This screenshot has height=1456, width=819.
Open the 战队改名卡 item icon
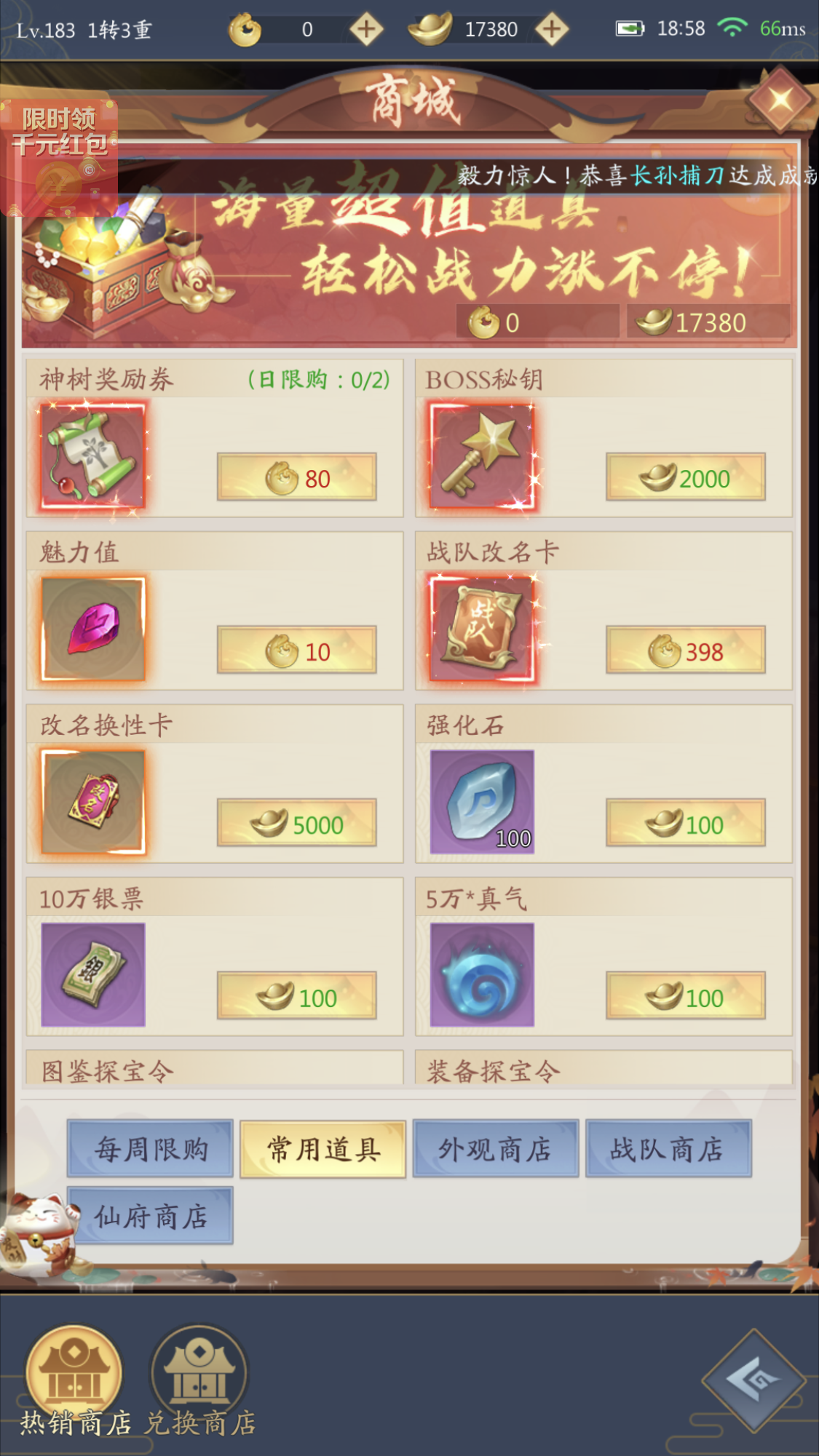tap(482, 629)
